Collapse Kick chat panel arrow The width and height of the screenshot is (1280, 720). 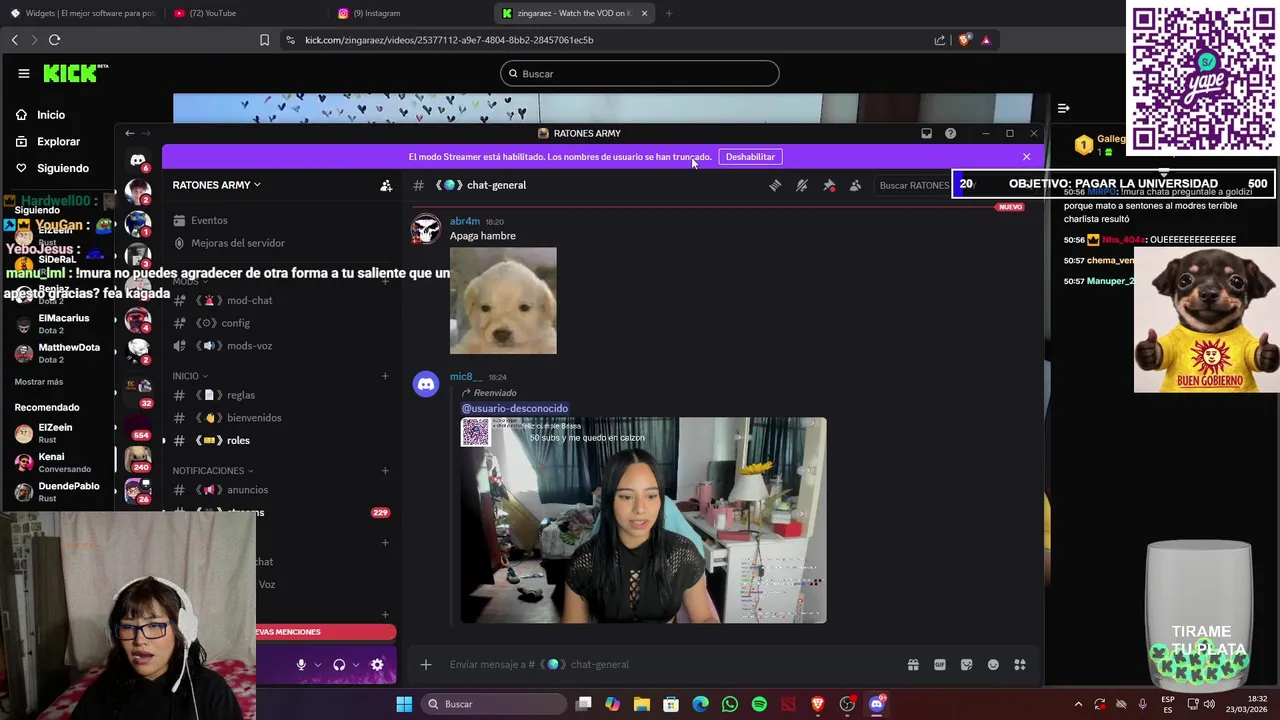point(1064,108)
